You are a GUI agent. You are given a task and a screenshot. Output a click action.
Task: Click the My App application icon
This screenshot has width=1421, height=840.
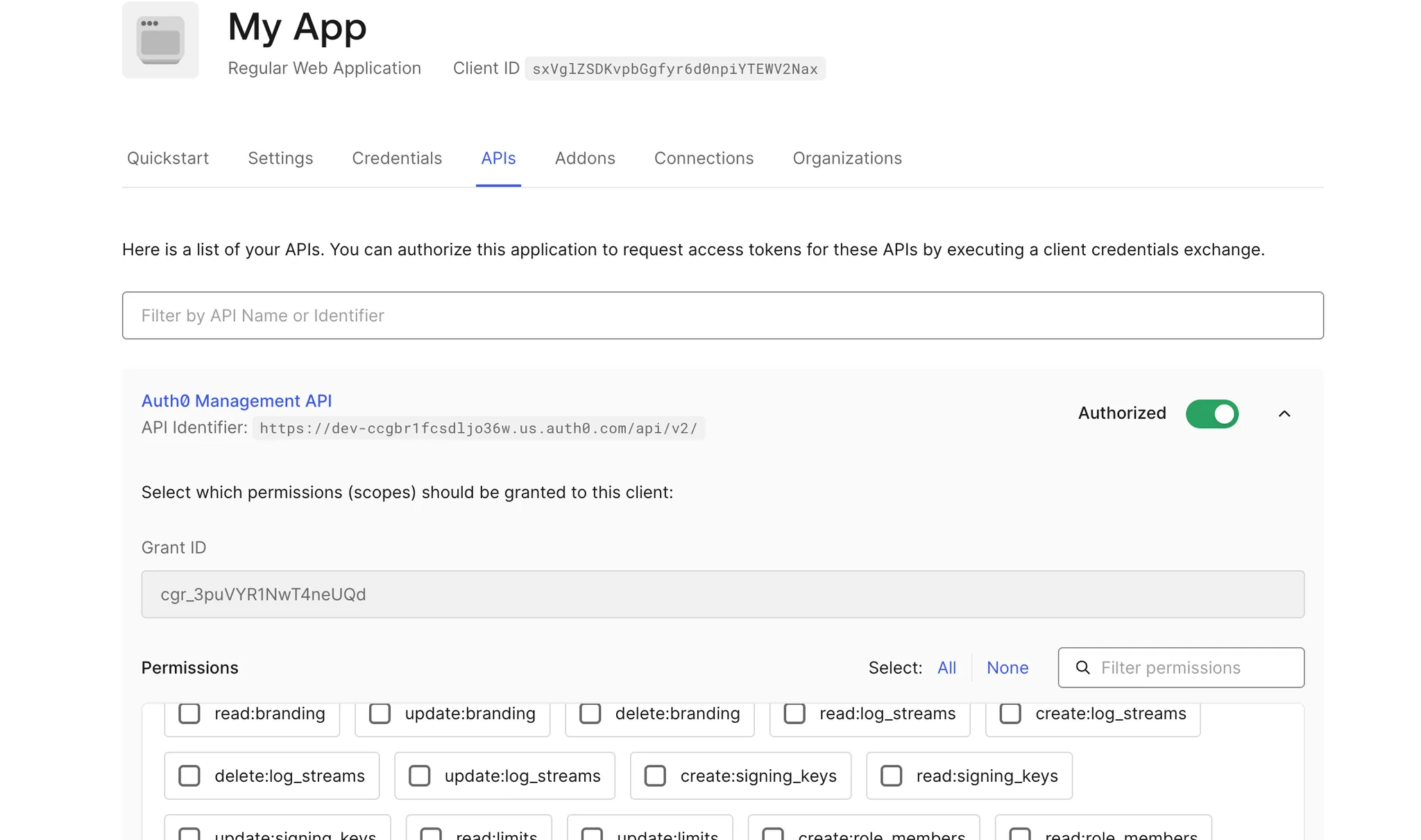point(160,40)
